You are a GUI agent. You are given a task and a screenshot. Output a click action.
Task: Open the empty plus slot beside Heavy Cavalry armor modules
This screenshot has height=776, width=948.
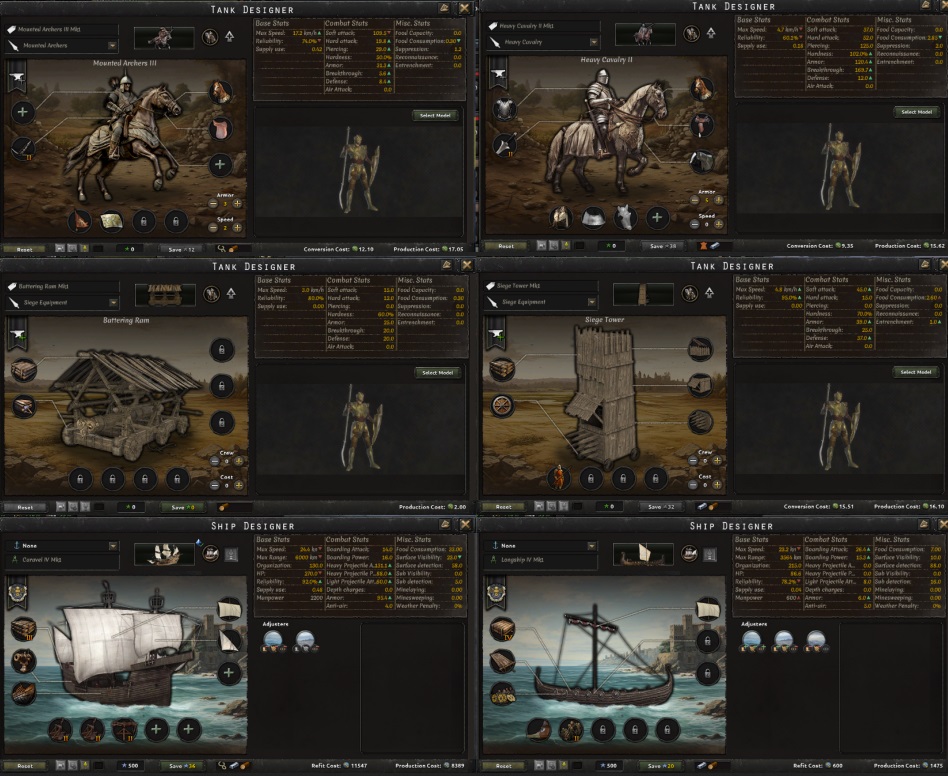(657, 217)
